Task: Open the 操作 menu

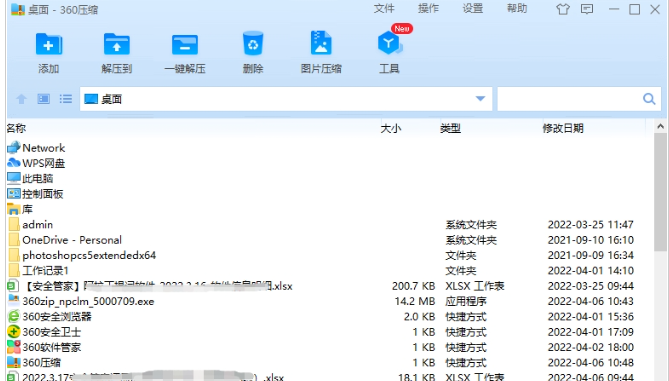Action: tap(428, 9)
